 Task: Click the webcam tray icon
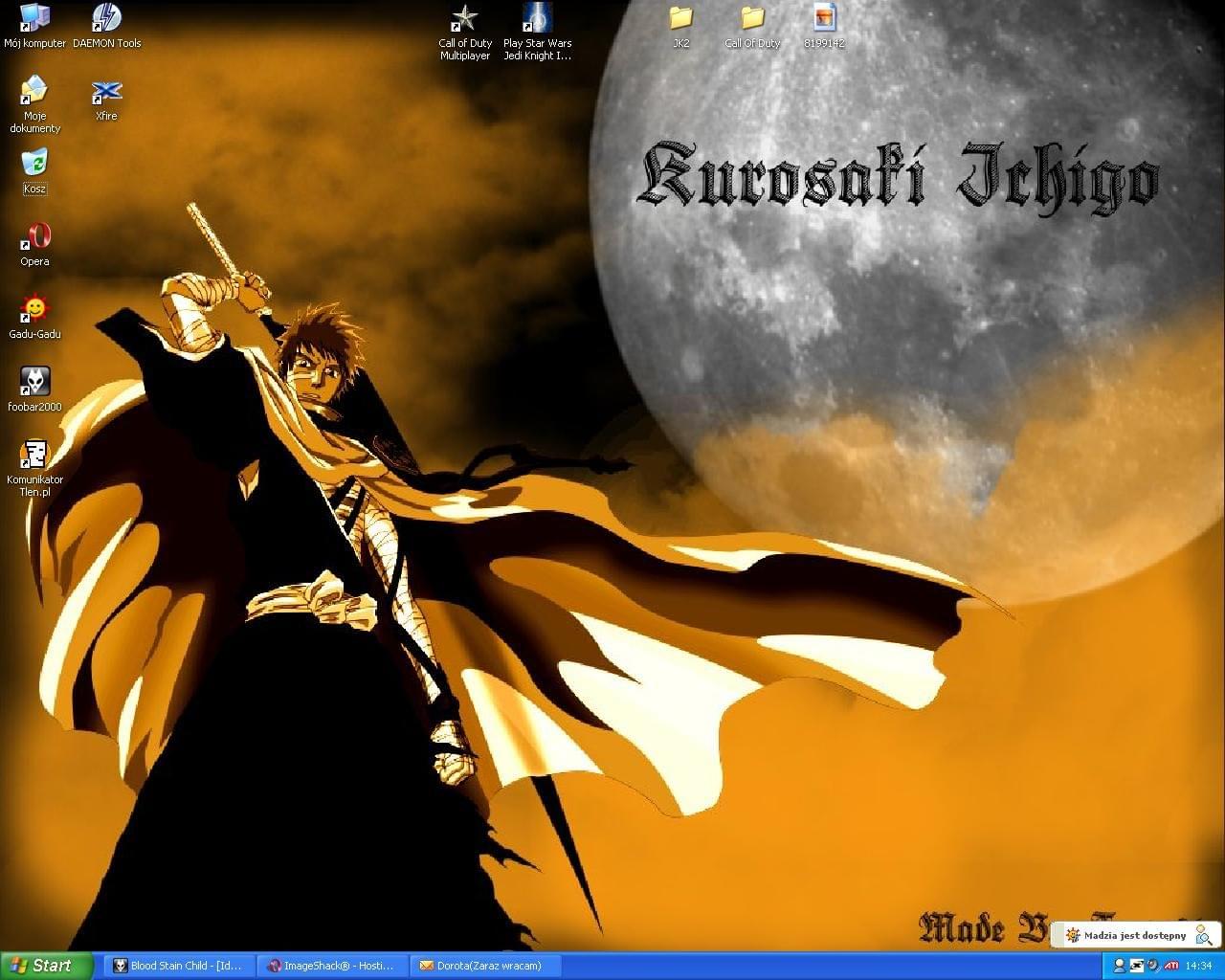(1152, 966)
